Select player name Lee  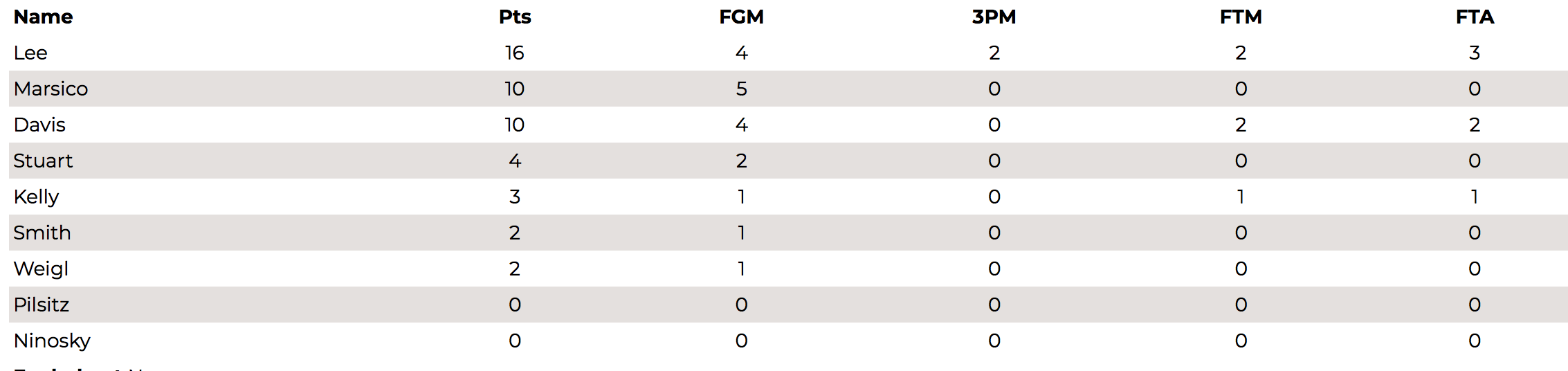tap(30, 53)
